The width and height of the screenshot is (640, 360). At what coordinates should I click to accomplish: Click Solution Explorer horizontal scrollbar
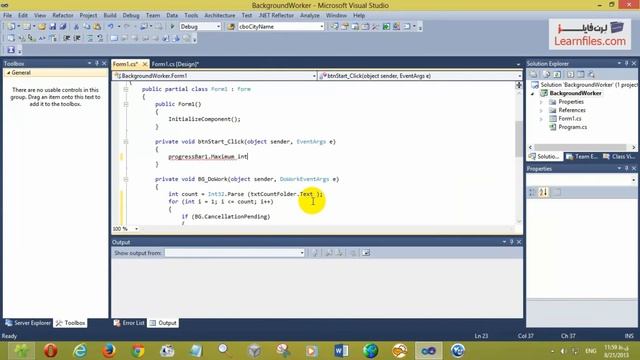(581, 147)
